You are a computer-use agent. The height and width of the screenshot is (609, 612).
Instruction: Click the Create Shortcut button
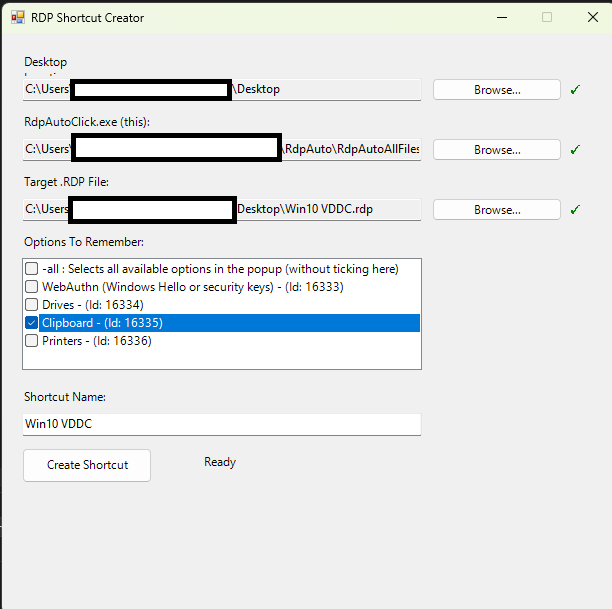[87, 465]
